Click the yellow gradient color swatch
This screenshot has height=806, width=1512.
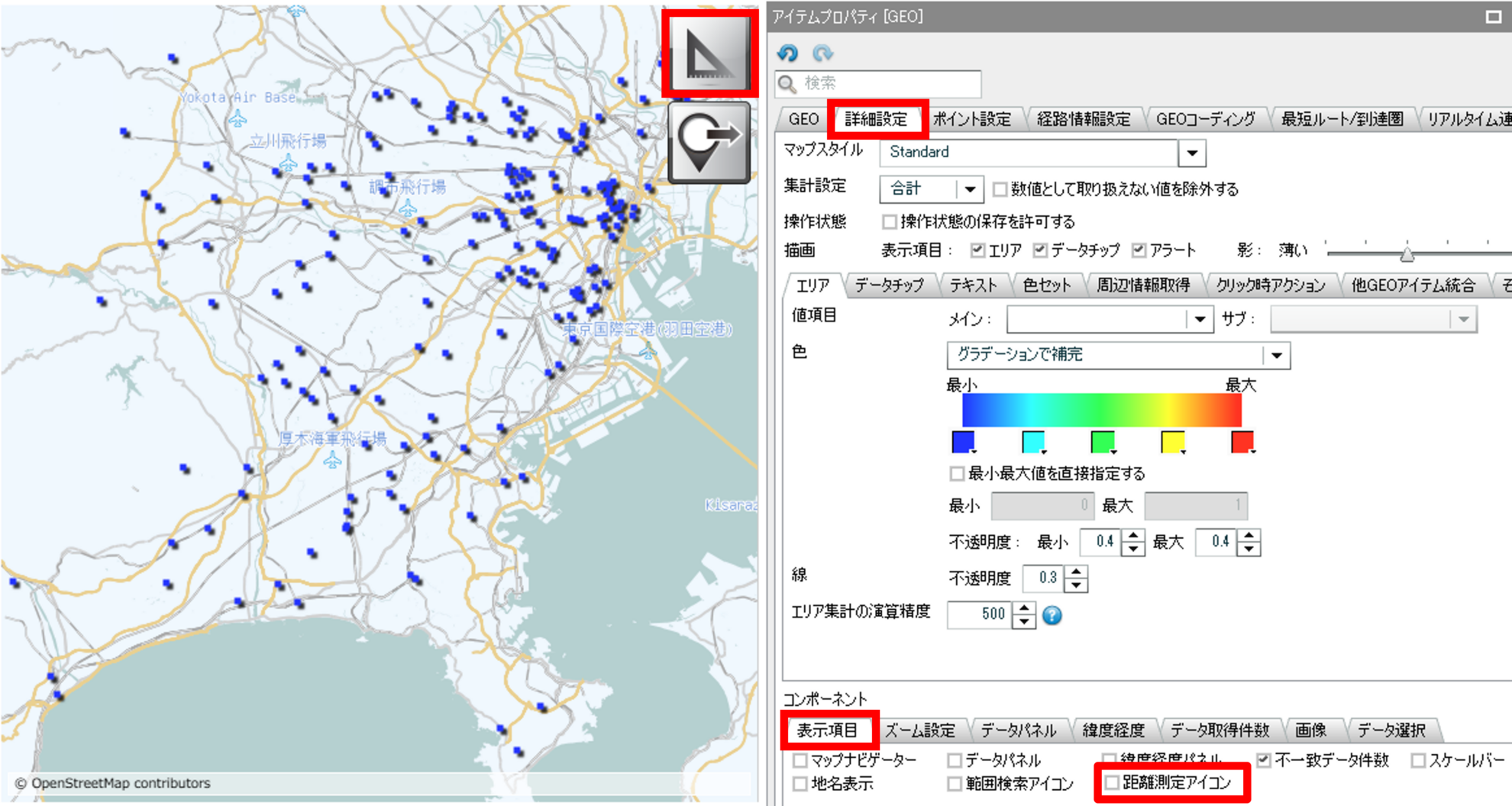(1172, 442)
